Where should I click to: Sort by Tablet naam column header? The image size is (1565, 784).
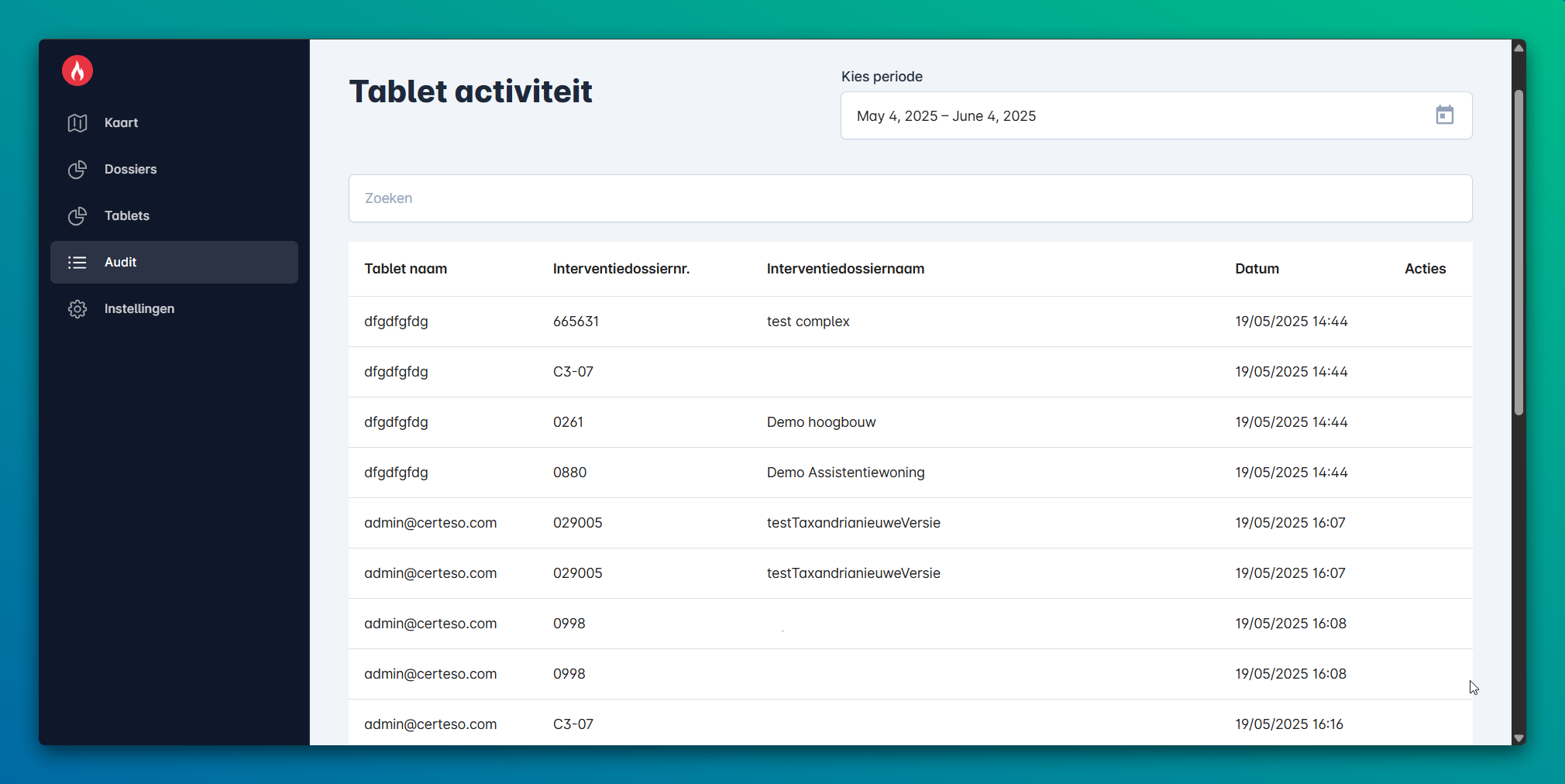[x=405, y=269]
